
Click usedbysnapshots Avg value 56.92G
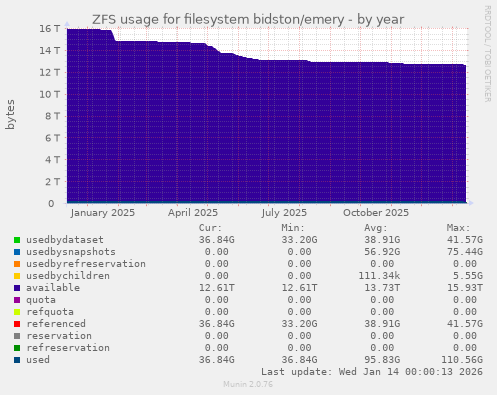point(382,252)
